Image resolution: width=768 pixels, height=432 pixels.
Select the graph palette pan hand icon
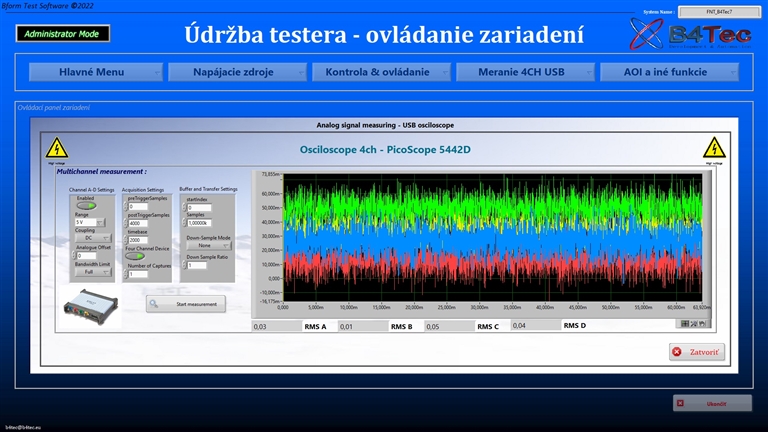click(x=702, y=323)
